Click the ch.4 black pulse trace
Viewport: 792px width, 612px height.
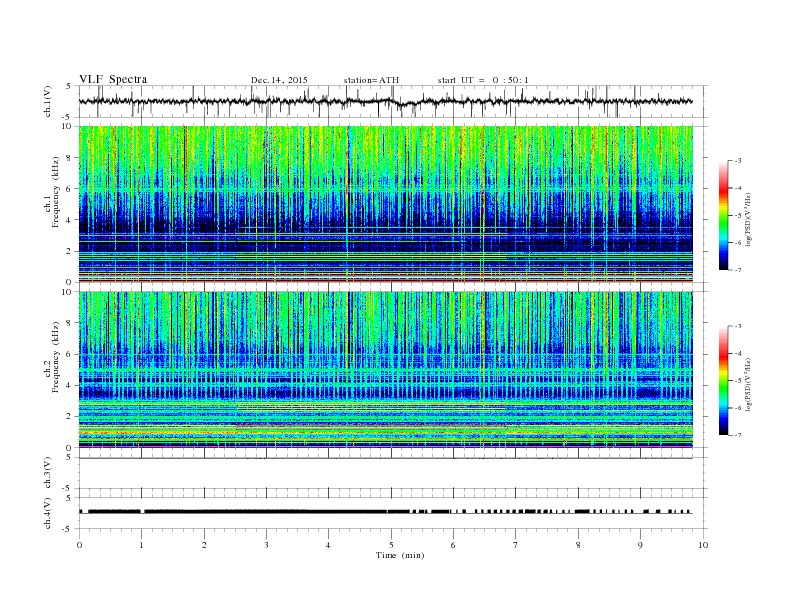click(x=386, y=512)
